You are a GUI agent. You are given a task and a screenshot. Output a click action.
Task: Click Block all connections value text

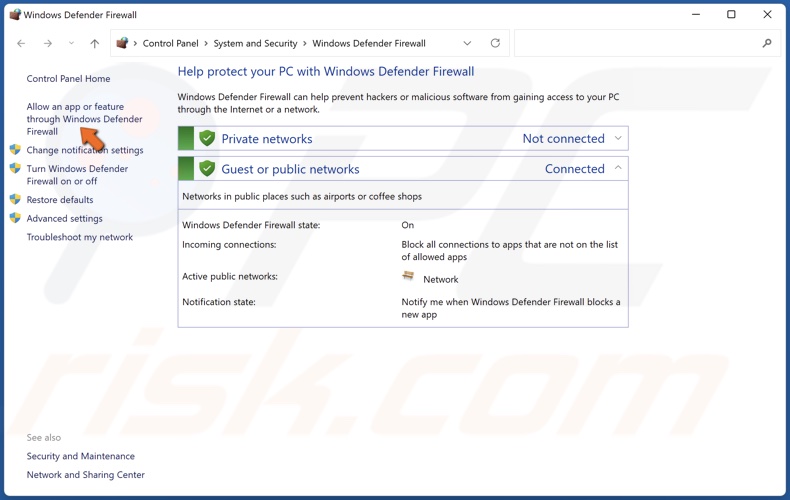[509, 251]
